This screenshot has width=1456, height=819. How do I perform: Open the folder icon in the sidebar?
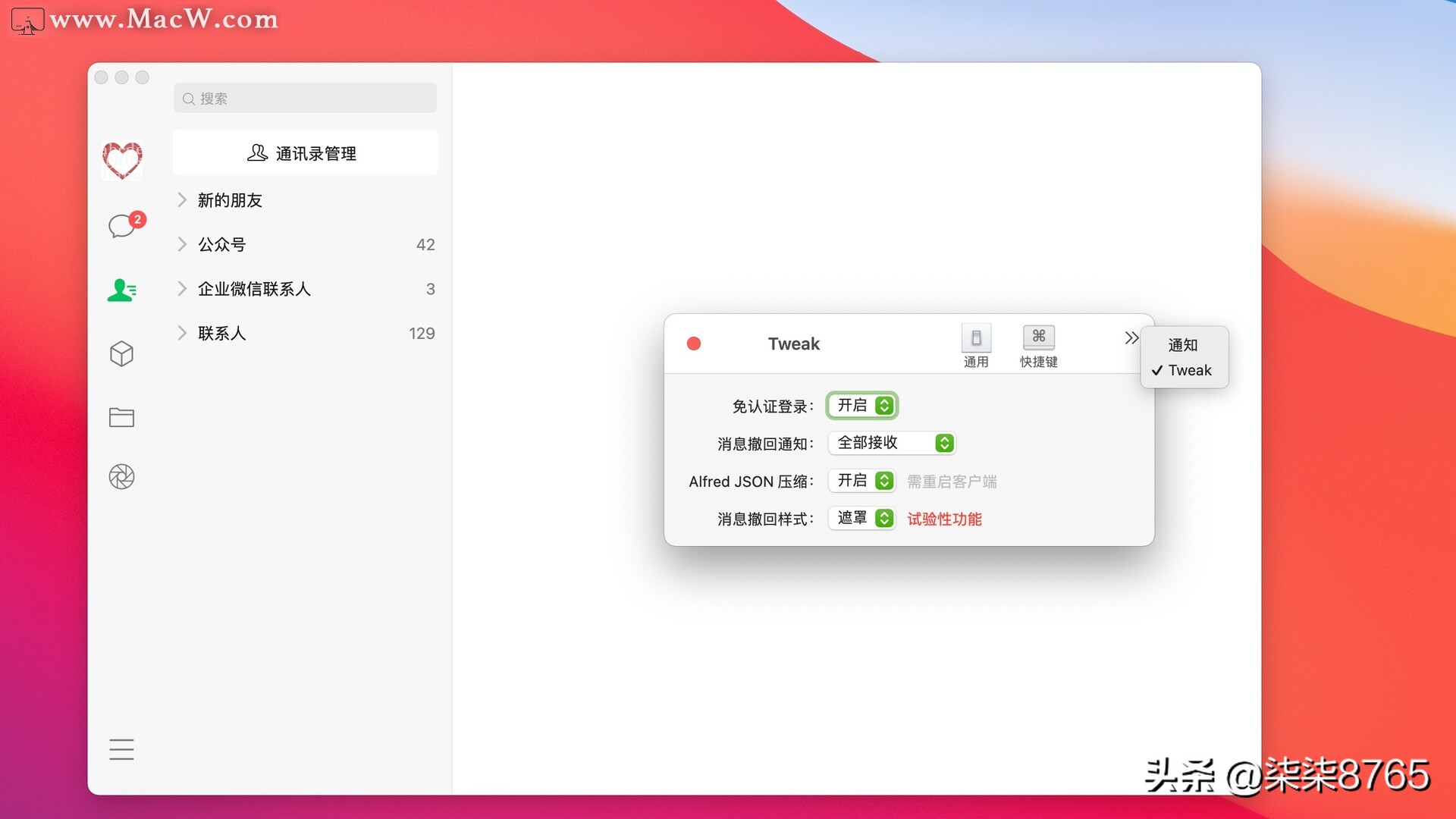point(122,417)
